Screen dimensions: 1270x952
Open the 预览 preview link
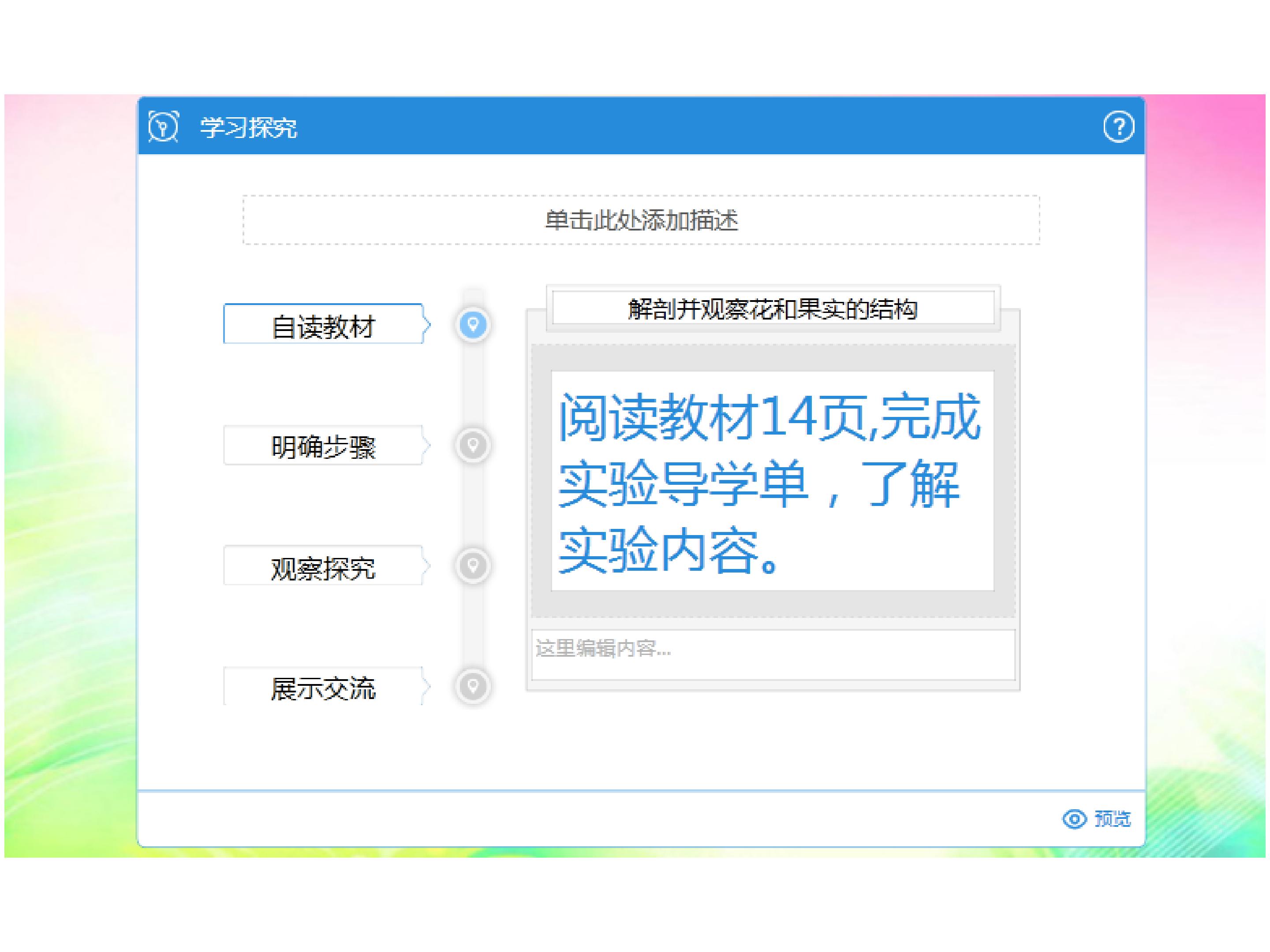point(1112,819)
